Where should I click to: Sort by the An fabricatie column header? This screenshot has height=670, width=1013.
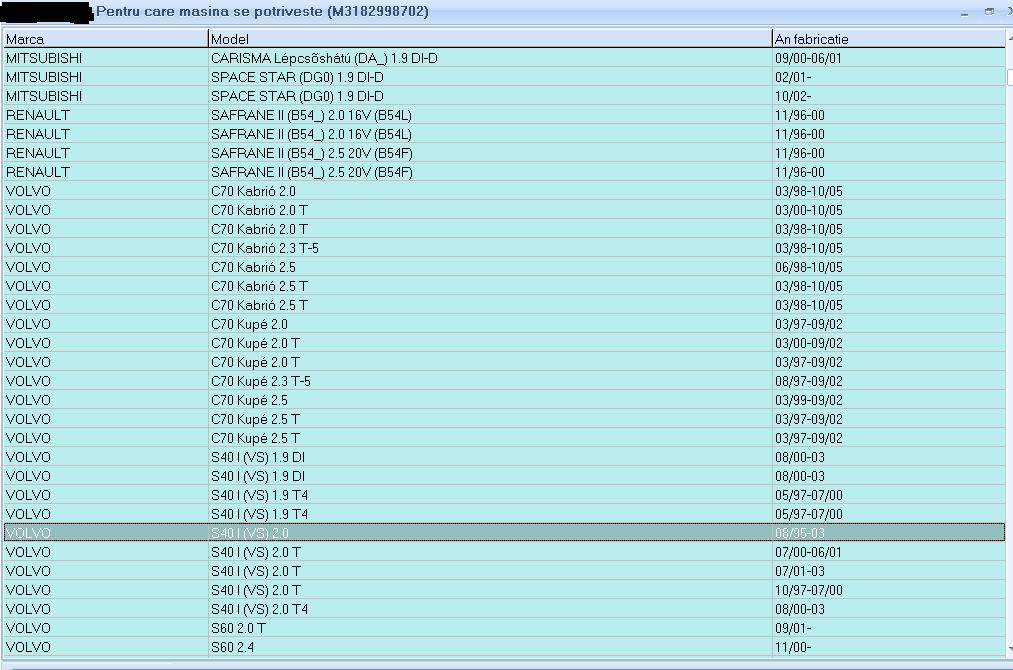(889, 39)
